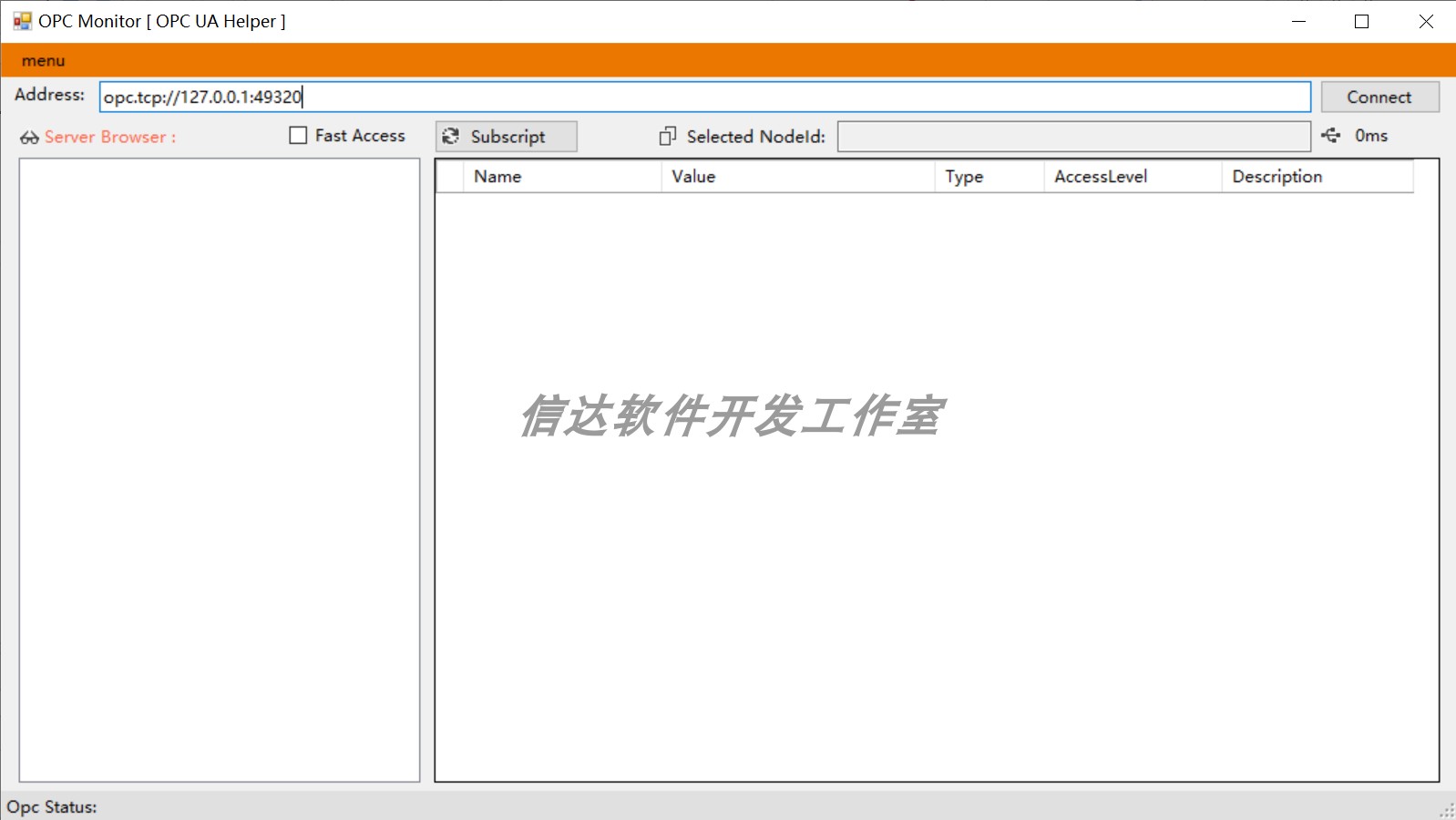
Task: Sort by the Type column header
Action: pos(989,177)
